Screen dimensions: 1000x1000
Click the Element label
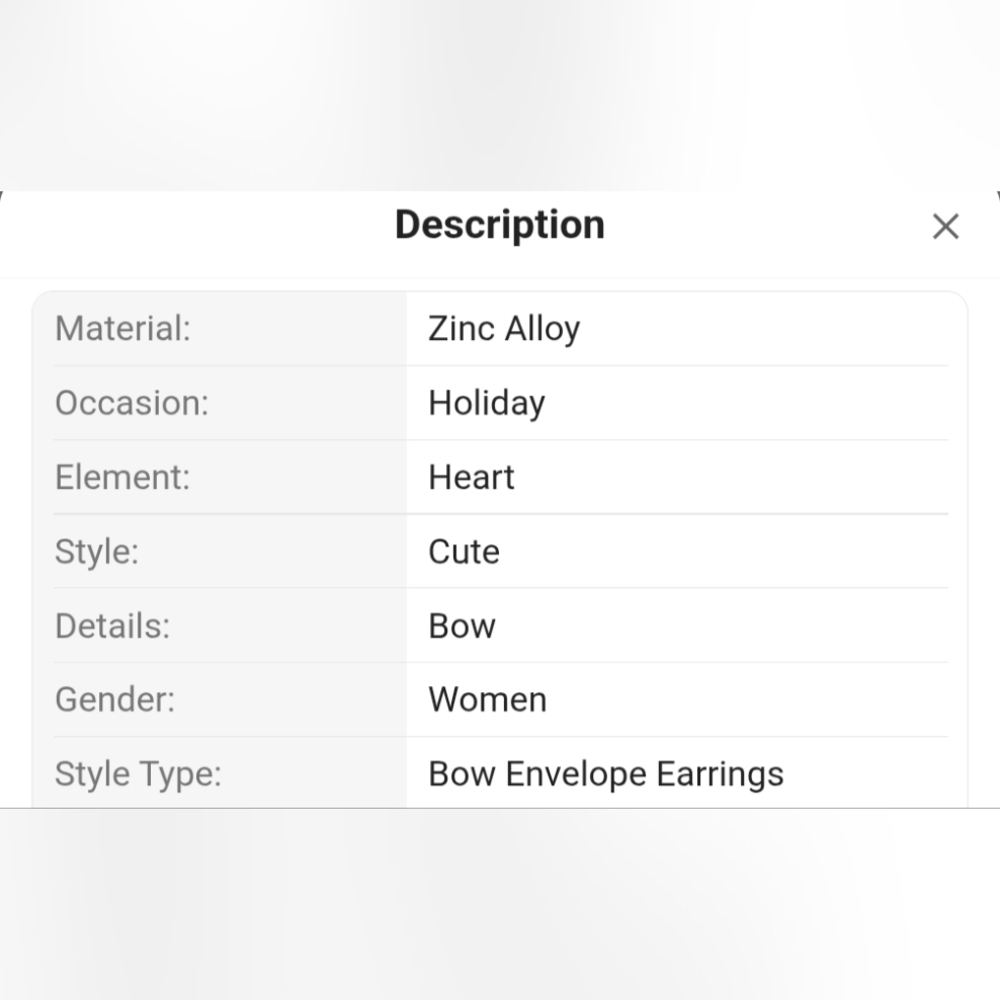click(122, 477)
